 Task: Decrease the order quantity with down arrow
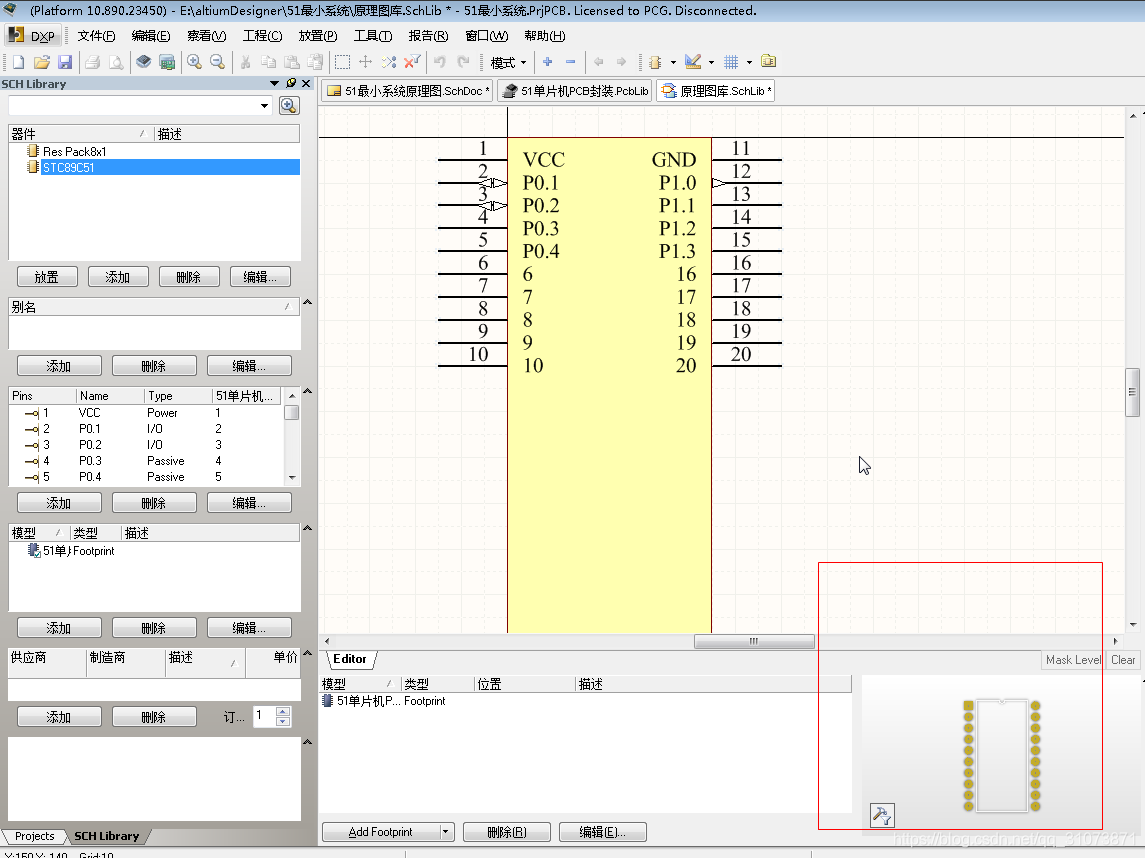pyautogui.click(x=283, y=721)
